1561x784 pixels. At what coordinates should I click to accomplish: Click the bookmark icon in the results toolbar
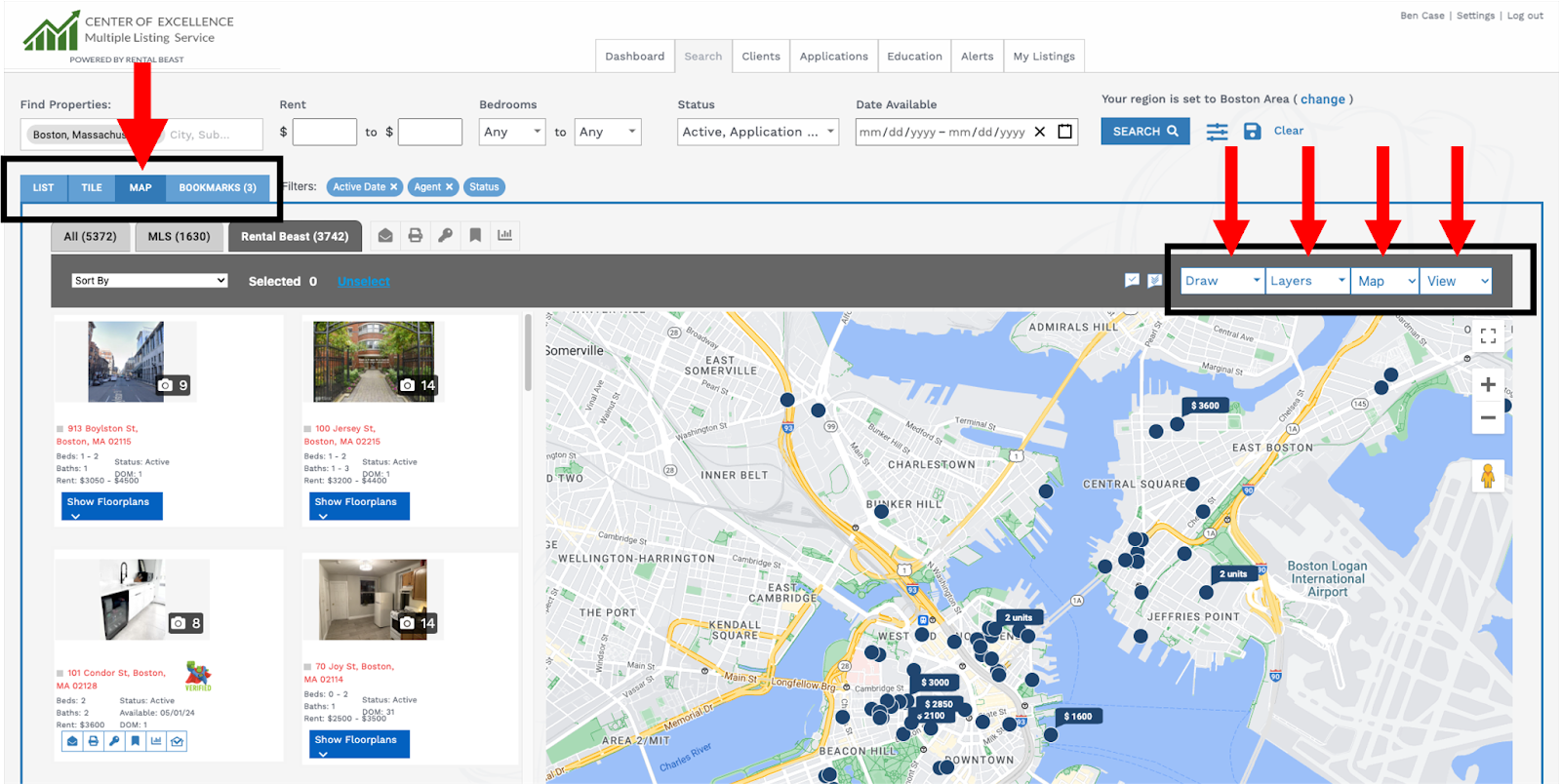475,235
